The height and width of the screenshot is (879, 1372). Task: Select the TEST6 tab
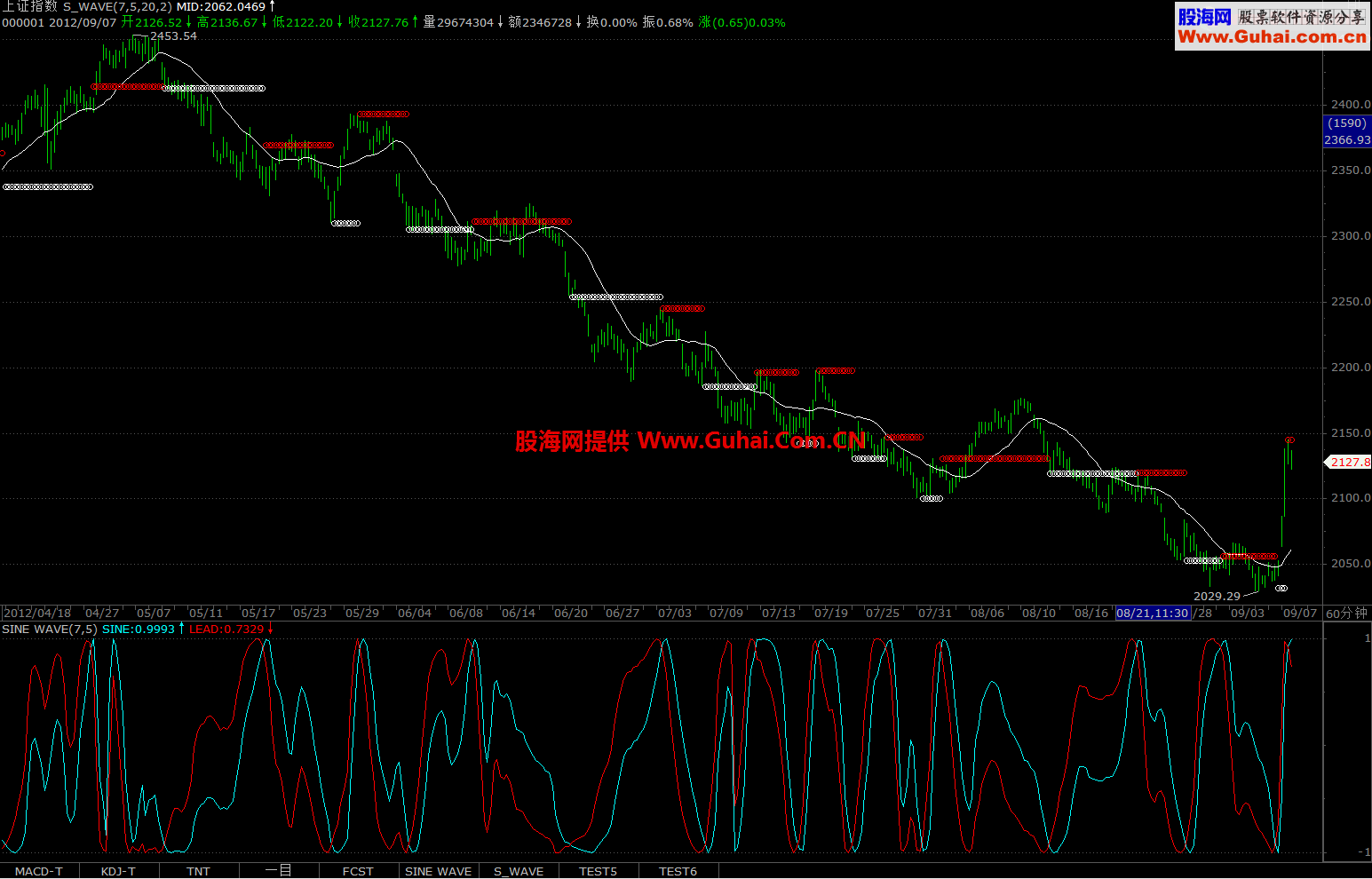678,871
